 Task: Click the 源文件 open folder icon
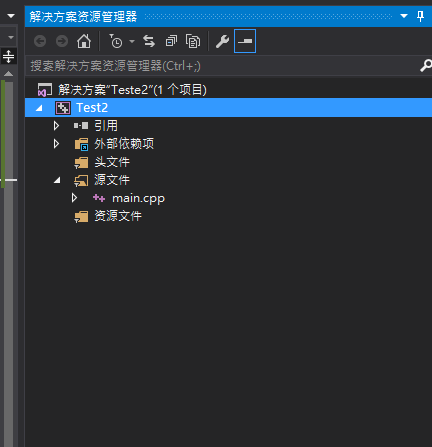click(81, 180)
